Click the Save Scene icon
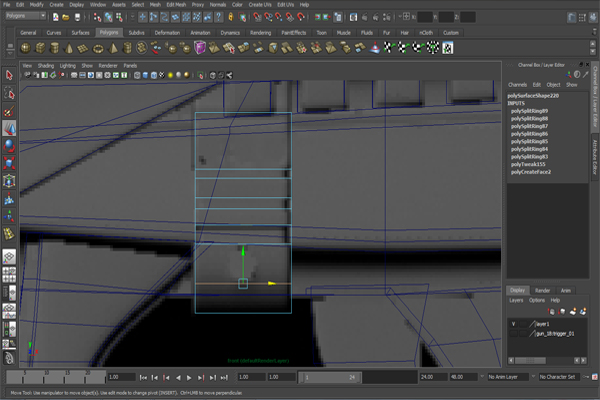Viewport: 600px width, 400px height. [x=77, y=17]
